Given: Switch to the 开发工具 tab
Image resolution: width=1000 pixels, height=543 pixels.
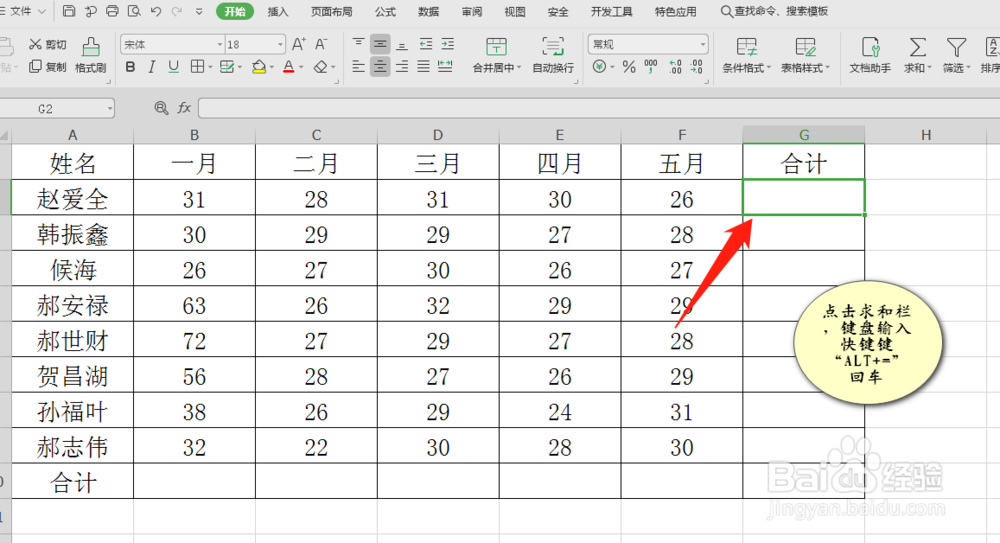Looking at the screenshot, I should (x=611, y=11).
